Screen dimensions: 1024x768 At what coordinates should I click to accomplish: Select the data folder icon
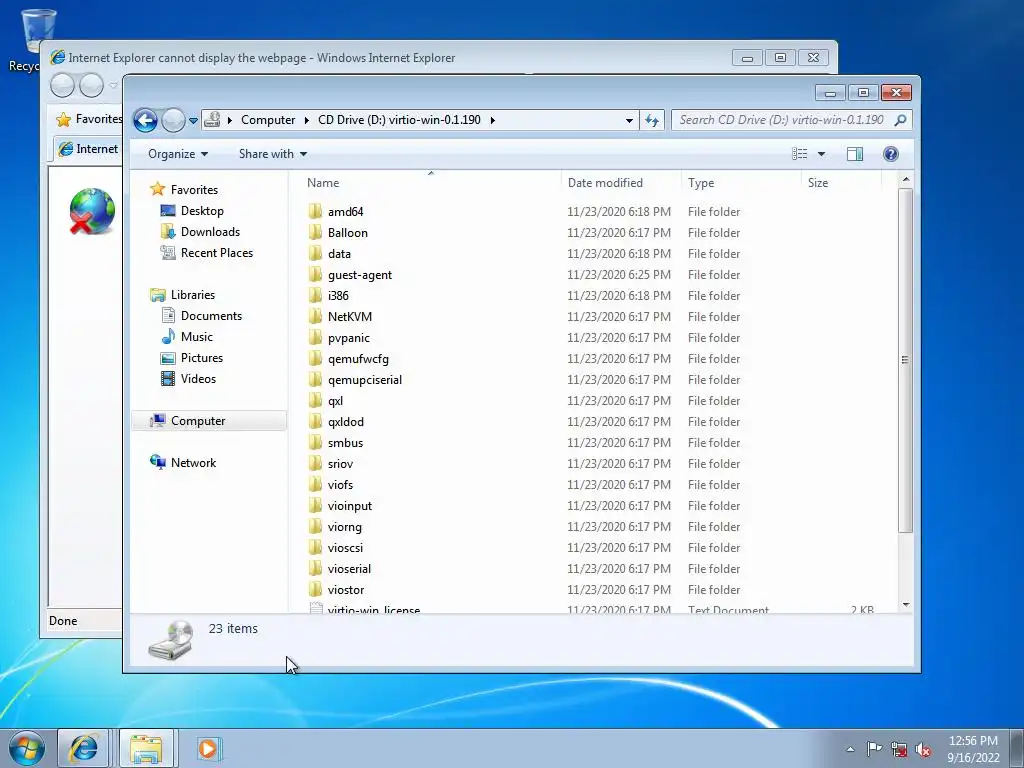pyautogui.click(x=315, y=253)
